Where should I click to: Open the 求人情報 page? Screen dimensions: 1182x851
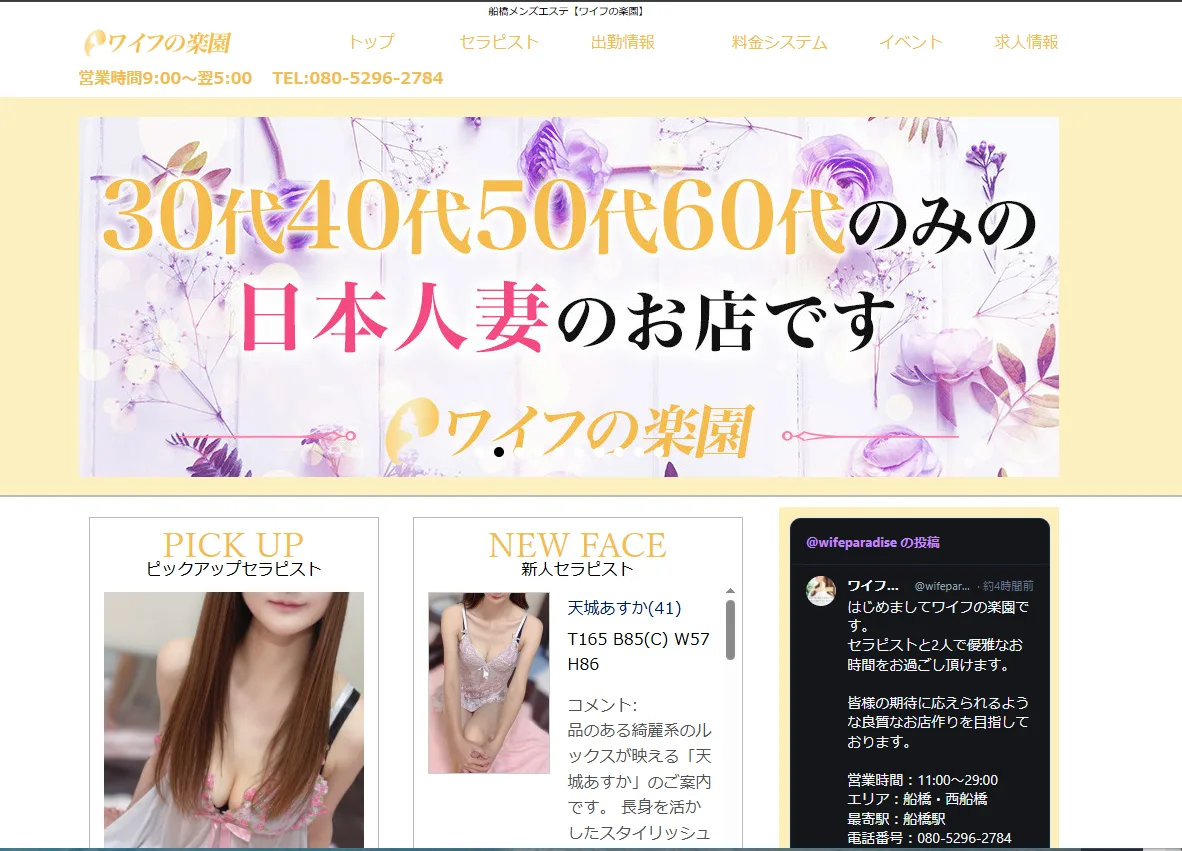click(1026, 42)
